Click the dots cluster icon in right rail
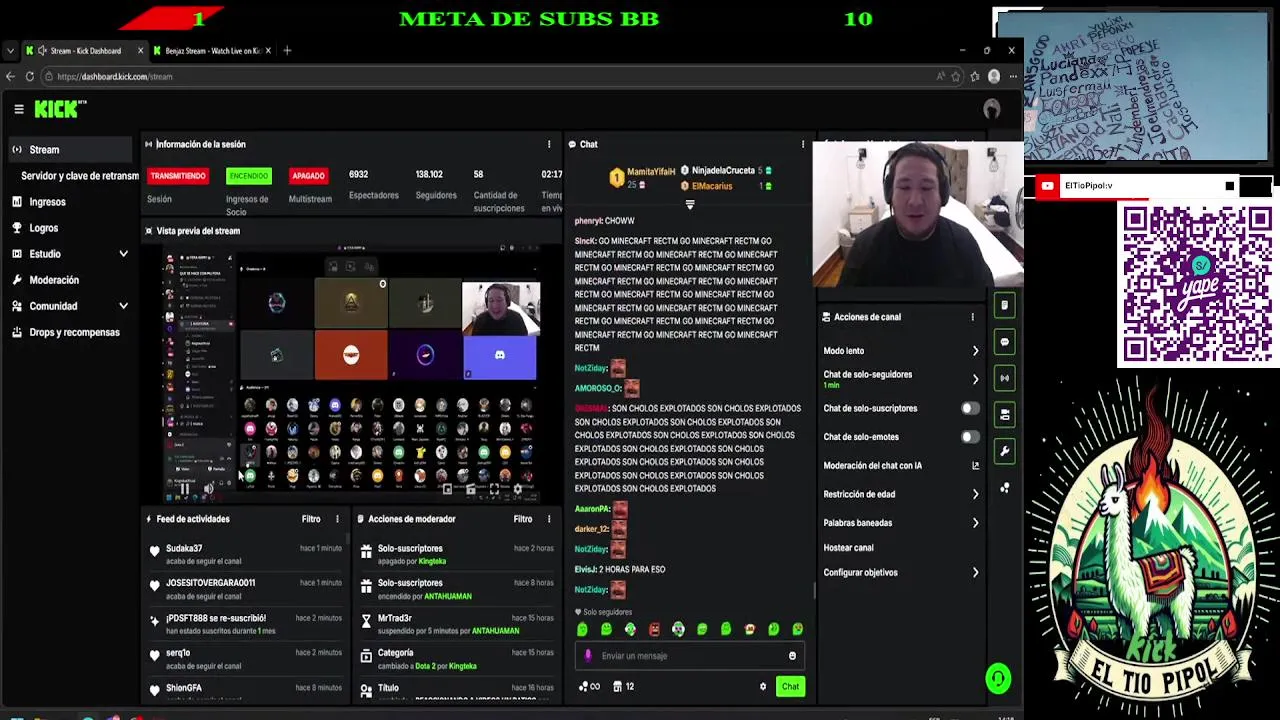This screenshot has width=1280, height=720. coord(1005,488)
